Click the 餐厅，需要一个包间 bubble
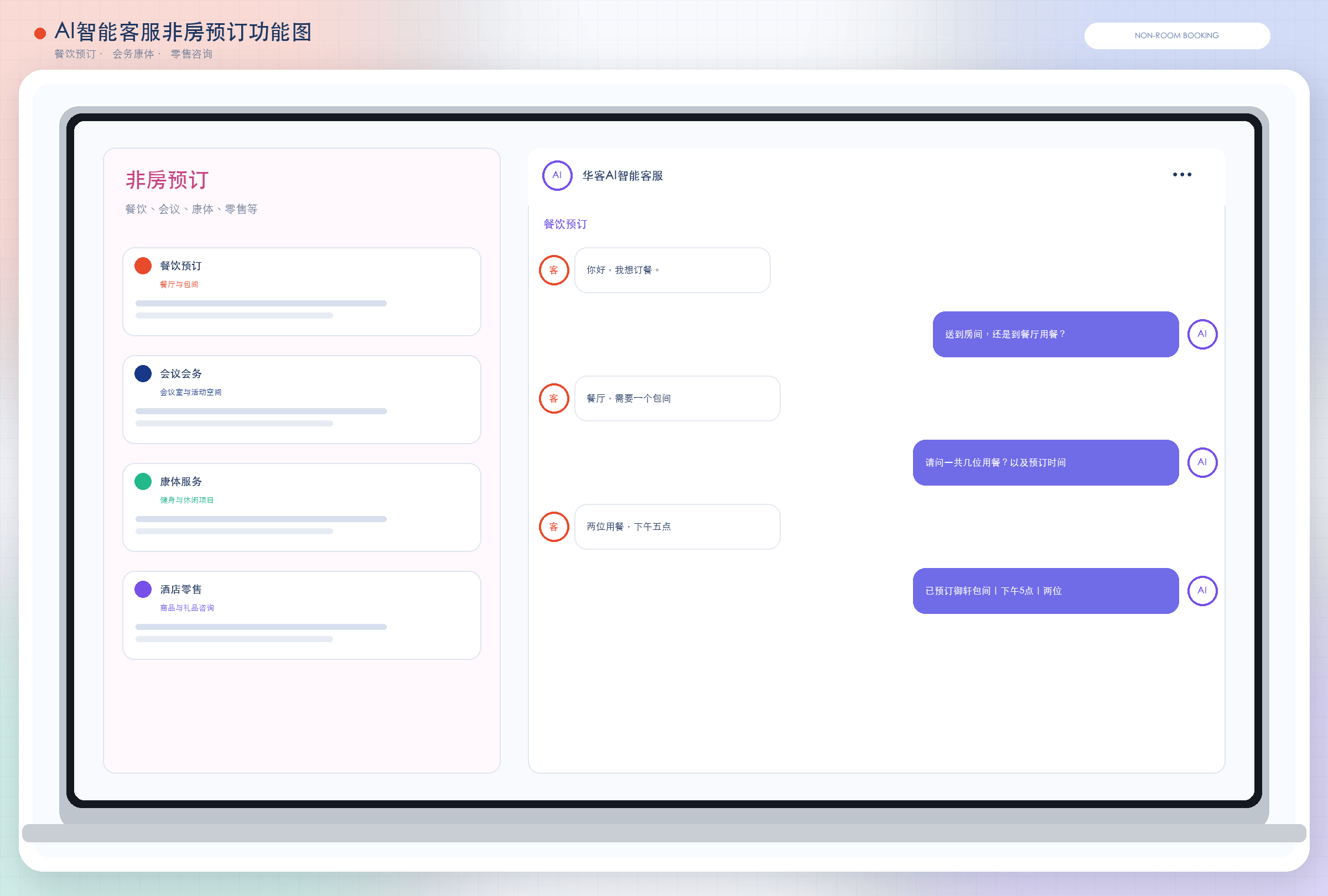The width and height of the screenshot is (1328, 896). pyautogui.click(x=677, y=399)
